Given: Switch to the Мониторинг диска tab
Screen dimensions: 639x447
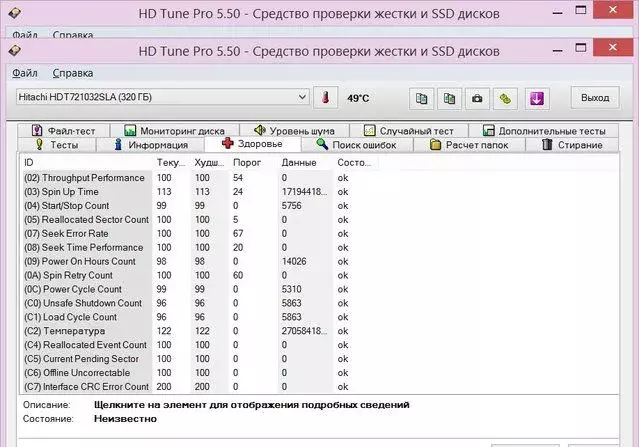Looking at the screenshot, I should (174, 130).
